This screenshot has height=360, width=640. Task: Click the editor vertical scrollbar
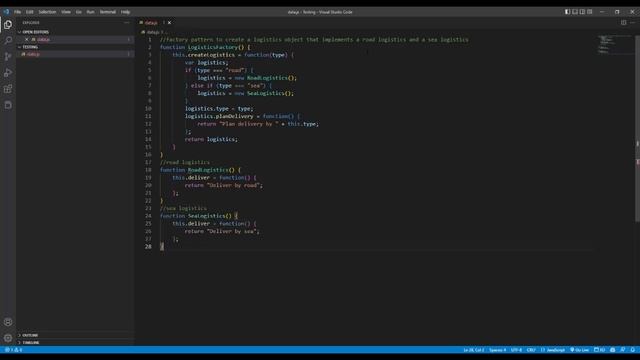pyautogui.click(x=638, y=129)
